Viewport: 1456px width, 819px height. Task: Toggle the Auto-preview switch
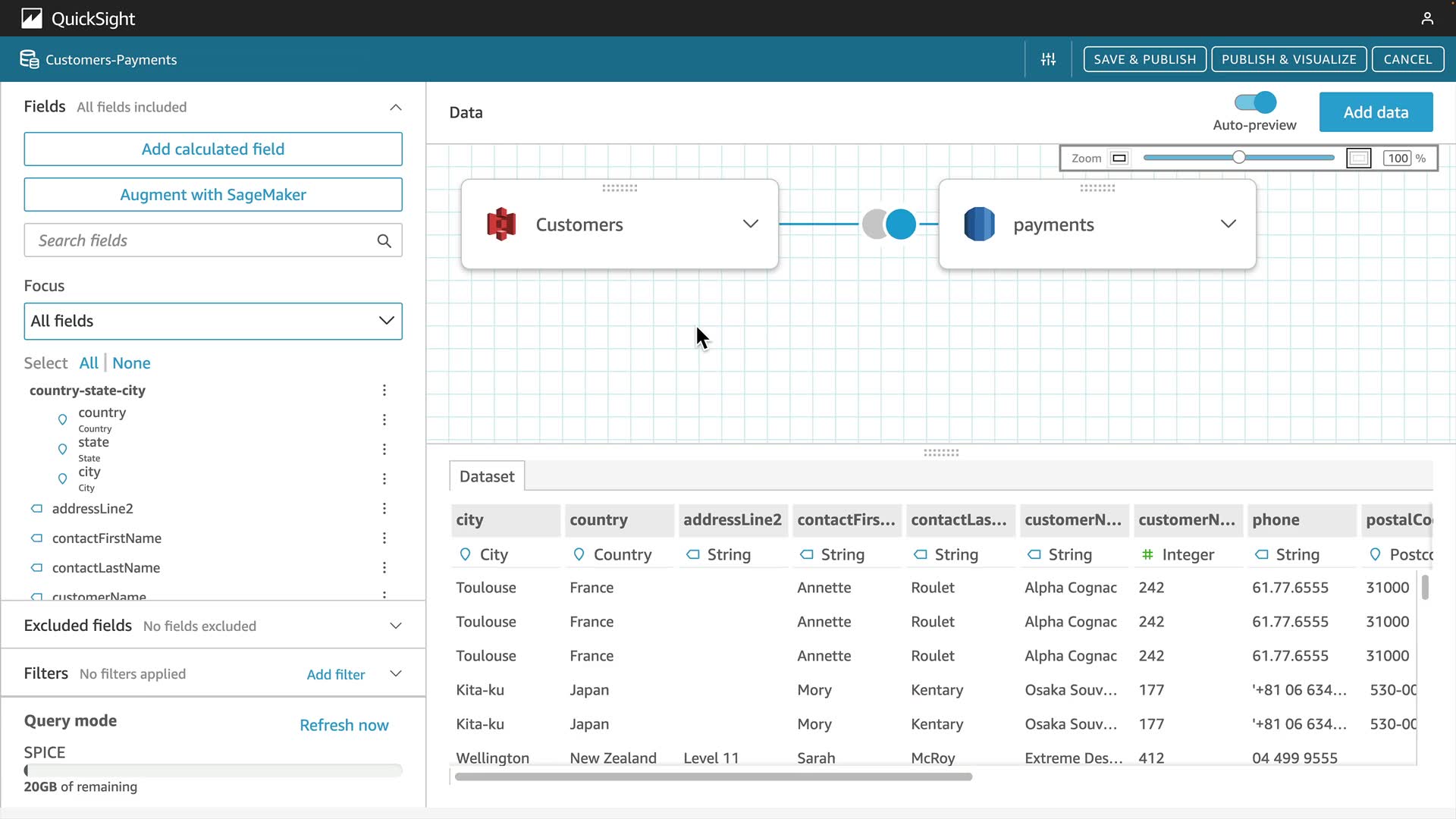(1255, 102)
